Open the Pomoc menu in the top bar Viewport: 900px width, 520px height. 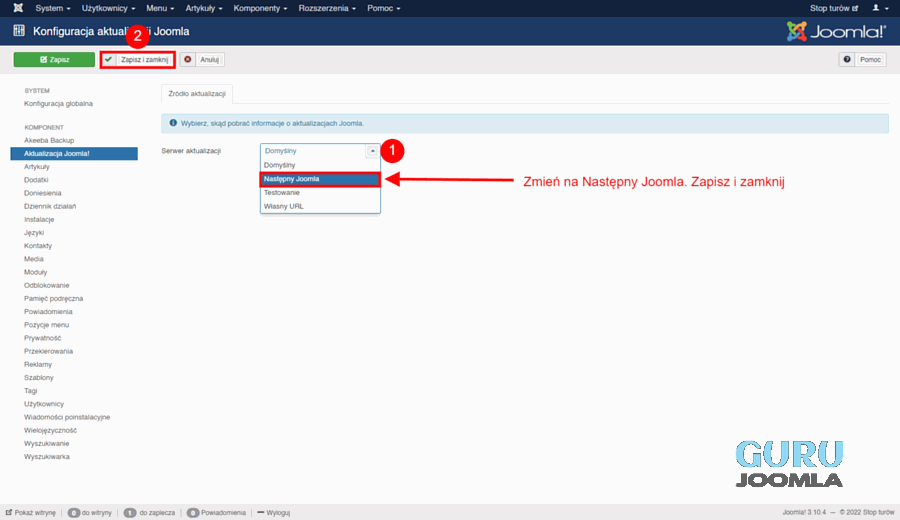(x=383, y=8)
